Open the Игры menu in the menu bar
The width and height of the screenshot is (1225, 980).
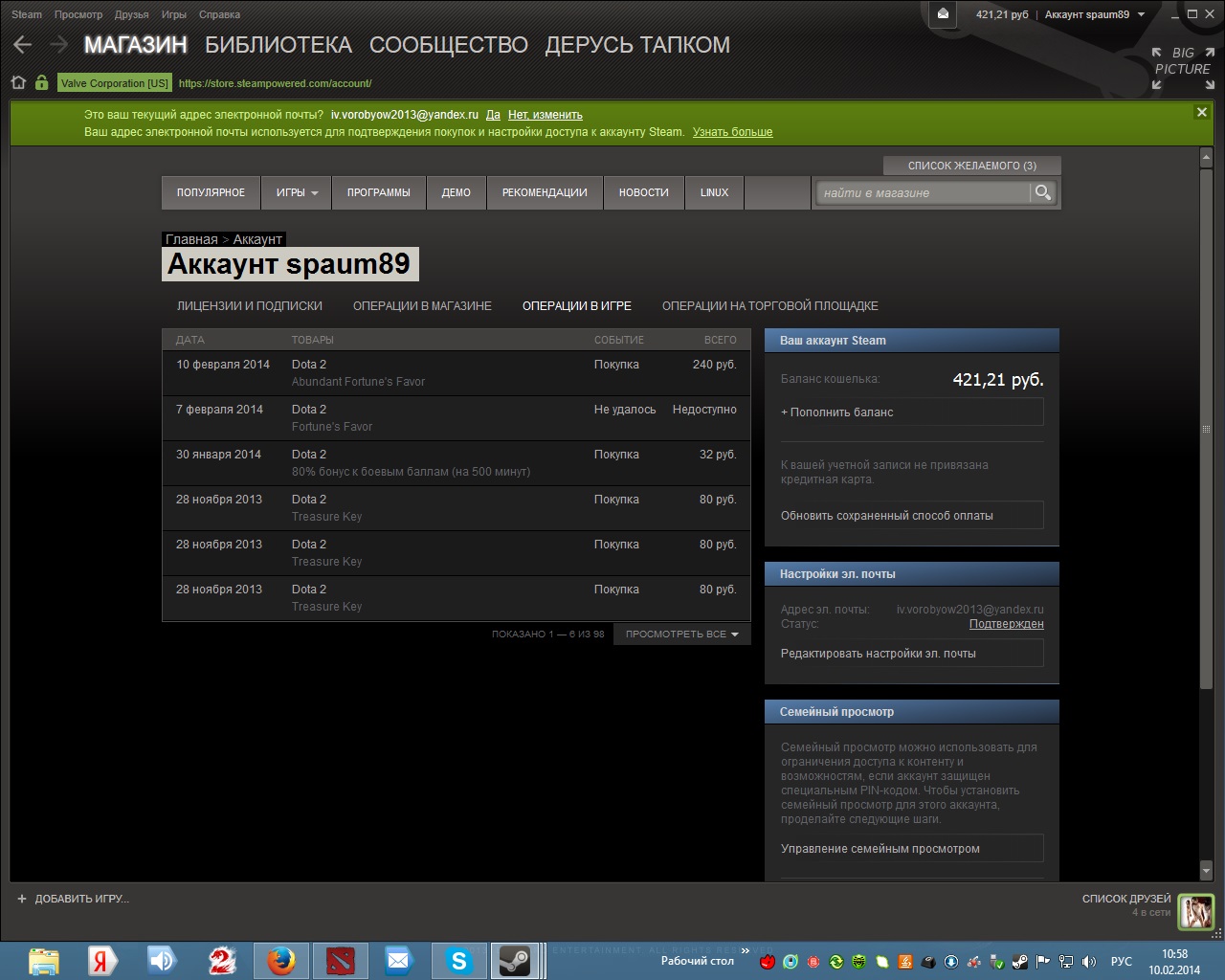174,14
